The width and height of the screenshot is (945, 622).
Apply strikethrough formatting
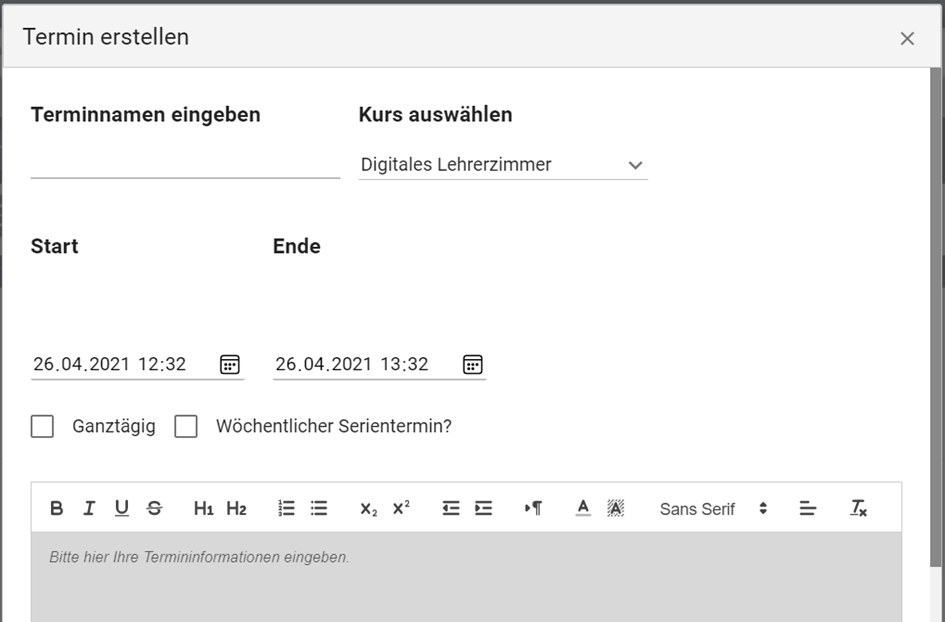pos(154,509)
